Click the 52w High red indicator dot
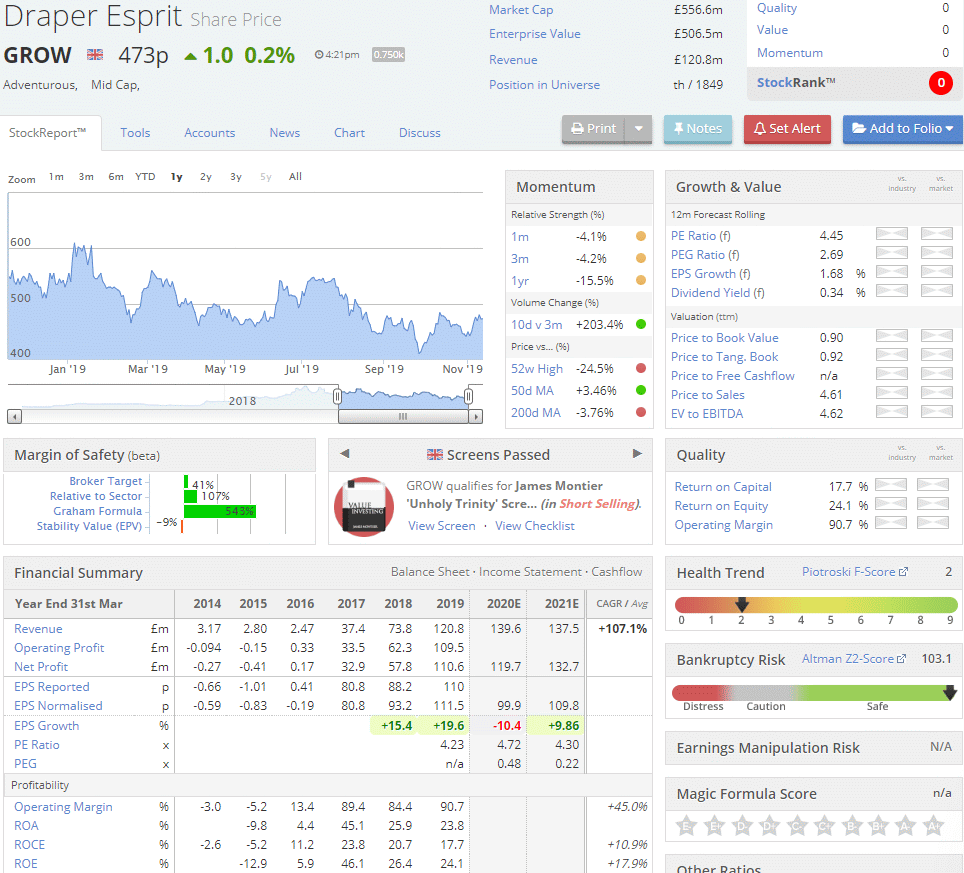 point(641,368)
